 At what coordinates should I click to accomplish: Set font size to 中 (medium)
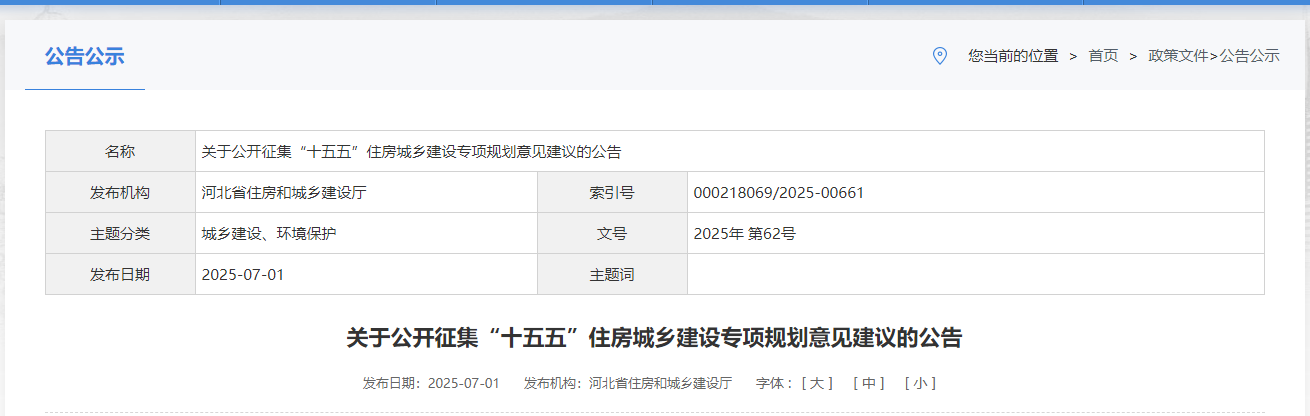(x=868, y=383)
